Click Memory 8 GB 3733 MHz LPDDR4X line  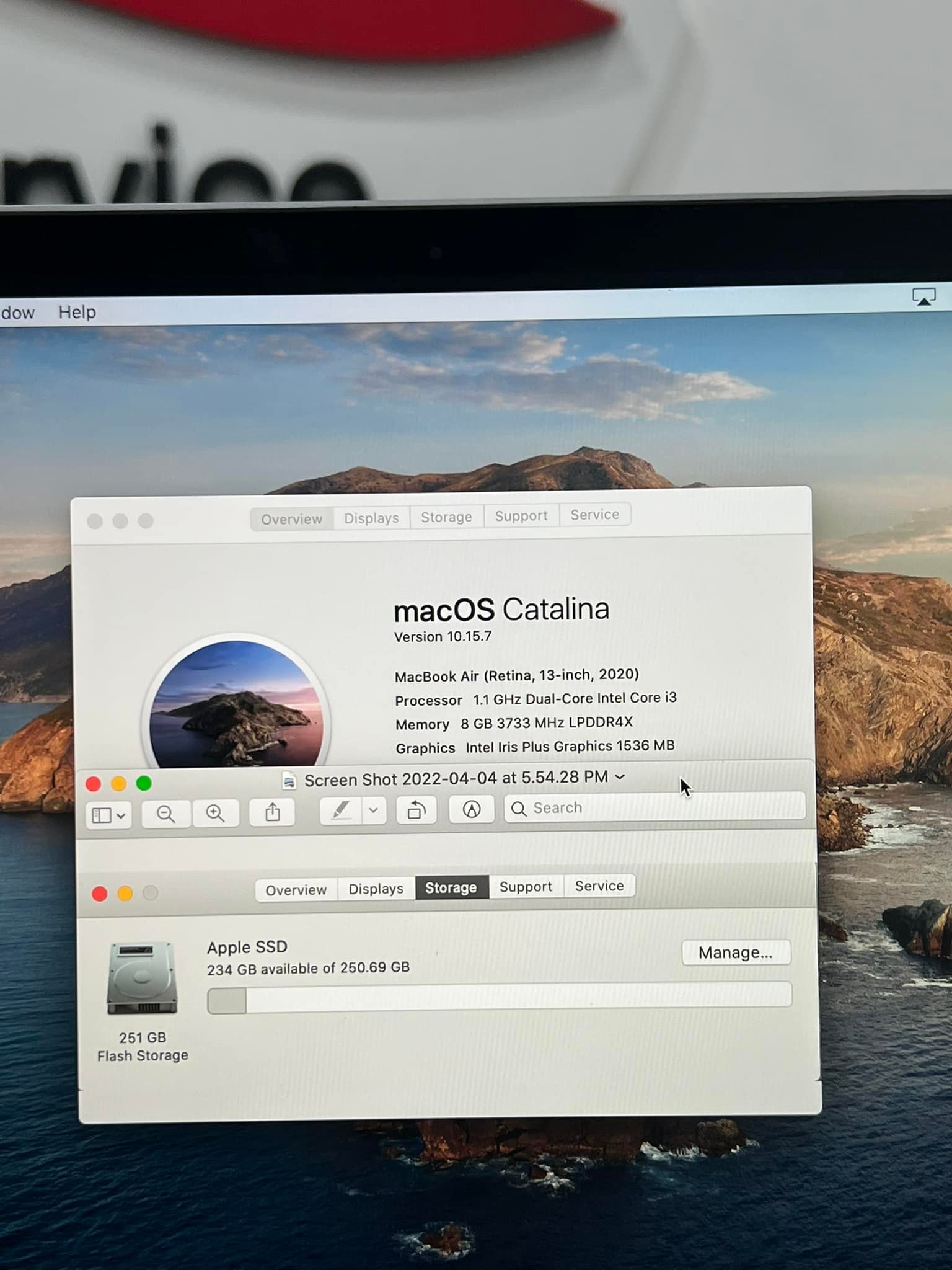[x=514, y=723]
